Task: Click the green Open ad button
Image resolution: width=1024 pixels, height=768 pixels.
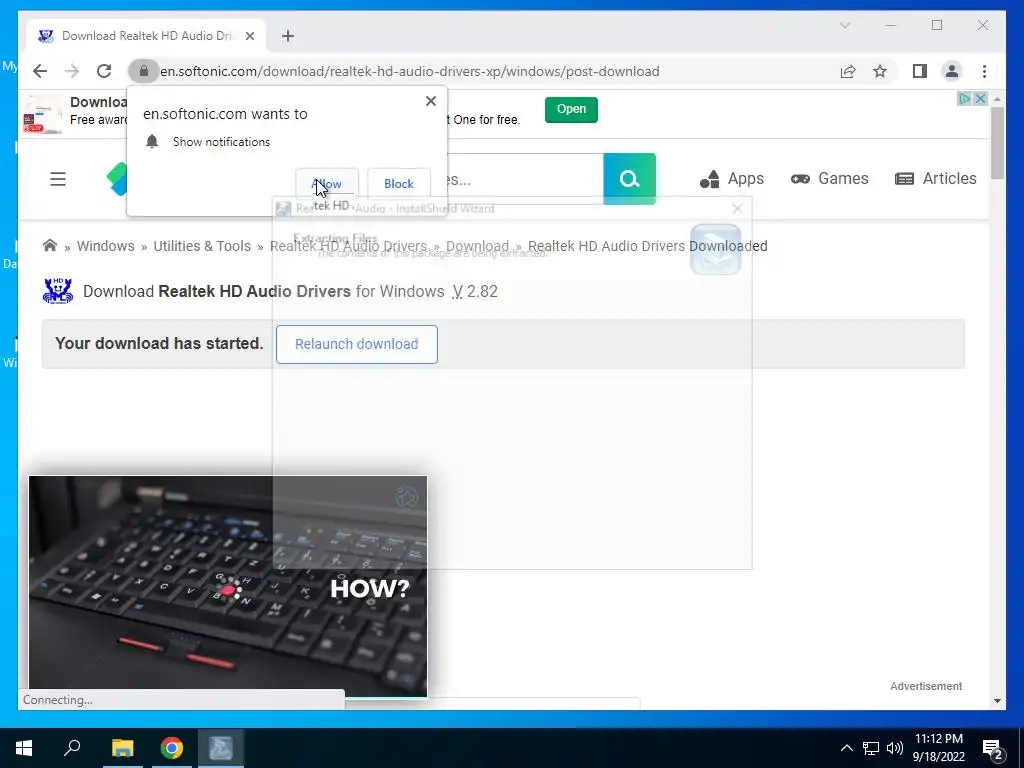Action: point(571,109)
